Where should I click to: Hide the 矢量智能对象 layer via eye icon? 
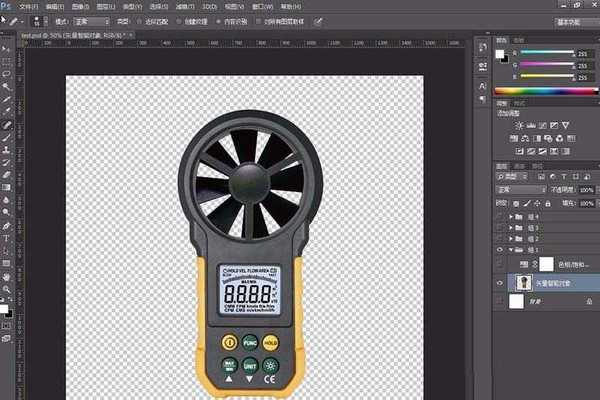[501, 283]
